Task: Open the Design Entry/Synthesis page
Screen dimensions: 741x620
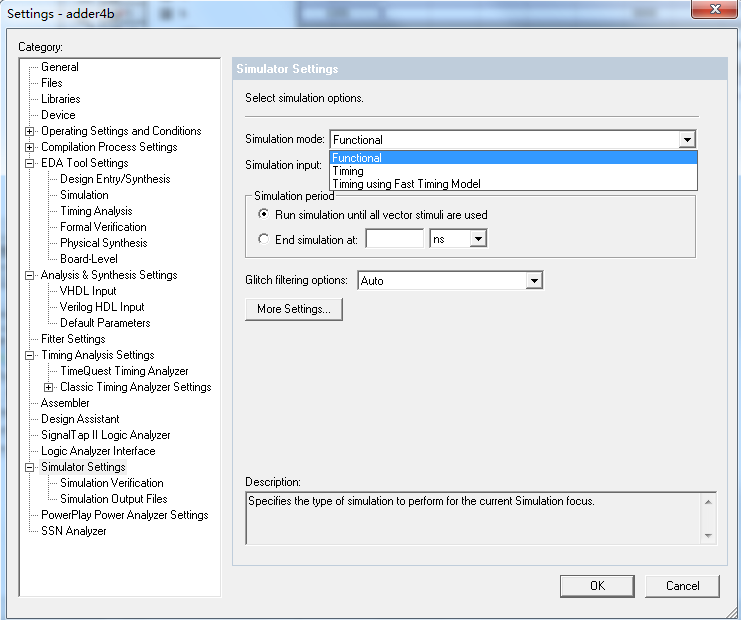Action: coord(115,179)
